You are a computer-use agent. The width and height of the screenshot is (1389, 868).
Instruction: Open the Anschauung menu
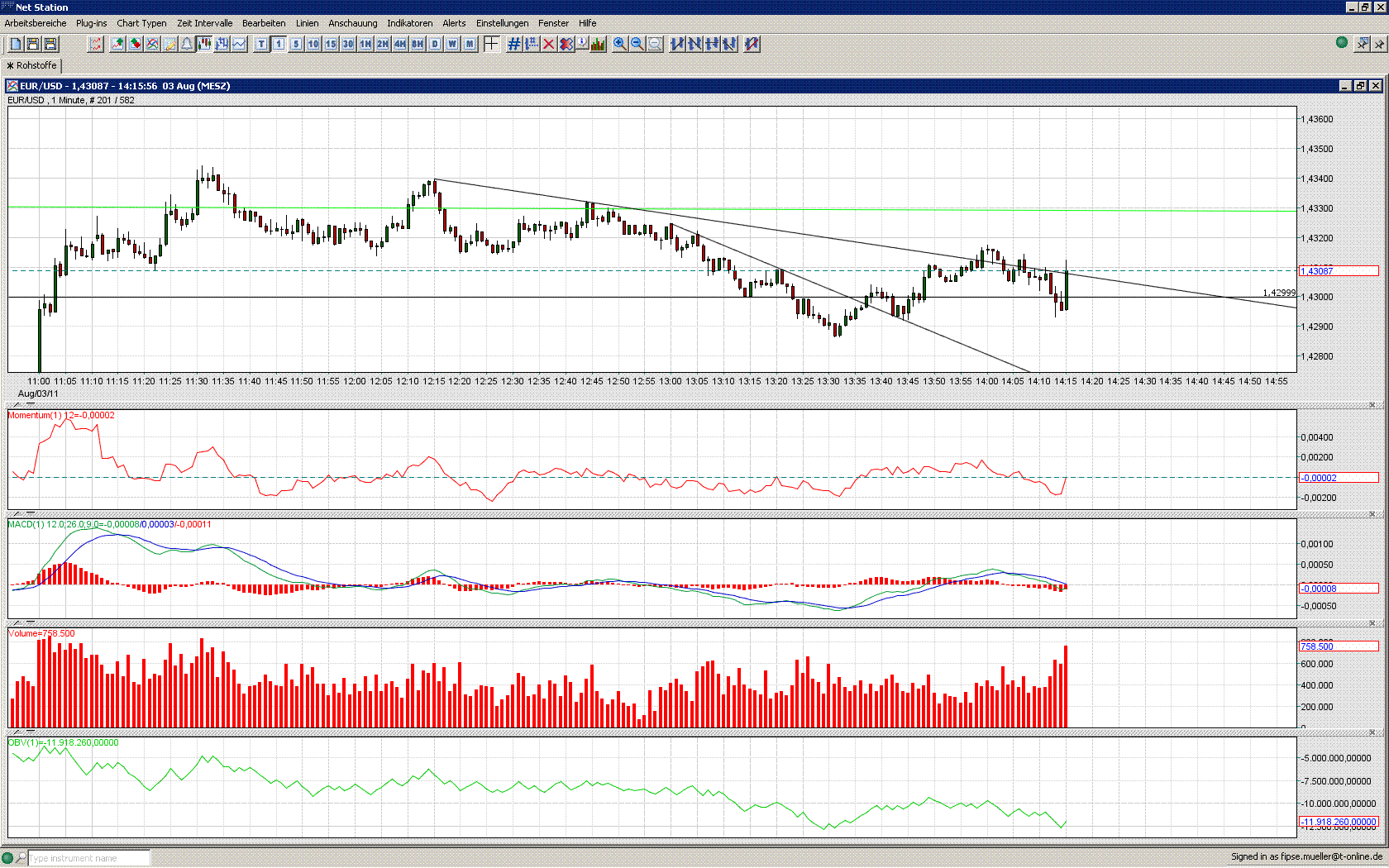coord(353,23)
